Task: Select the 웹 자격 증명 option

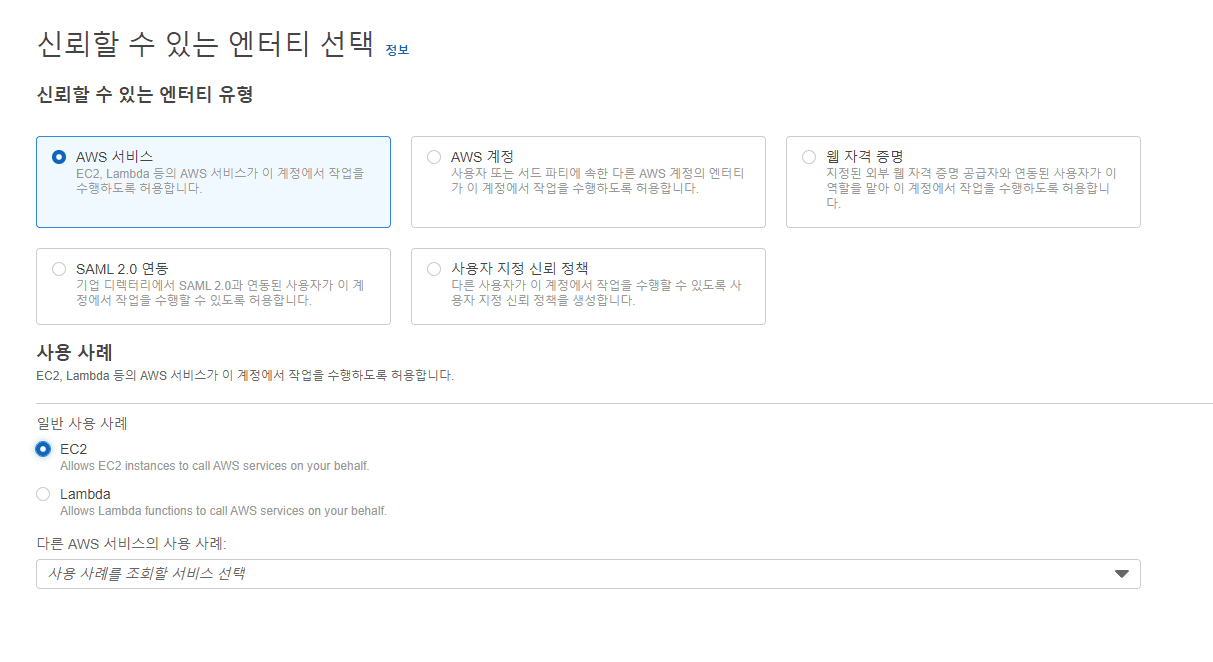Action: (809, 157)
